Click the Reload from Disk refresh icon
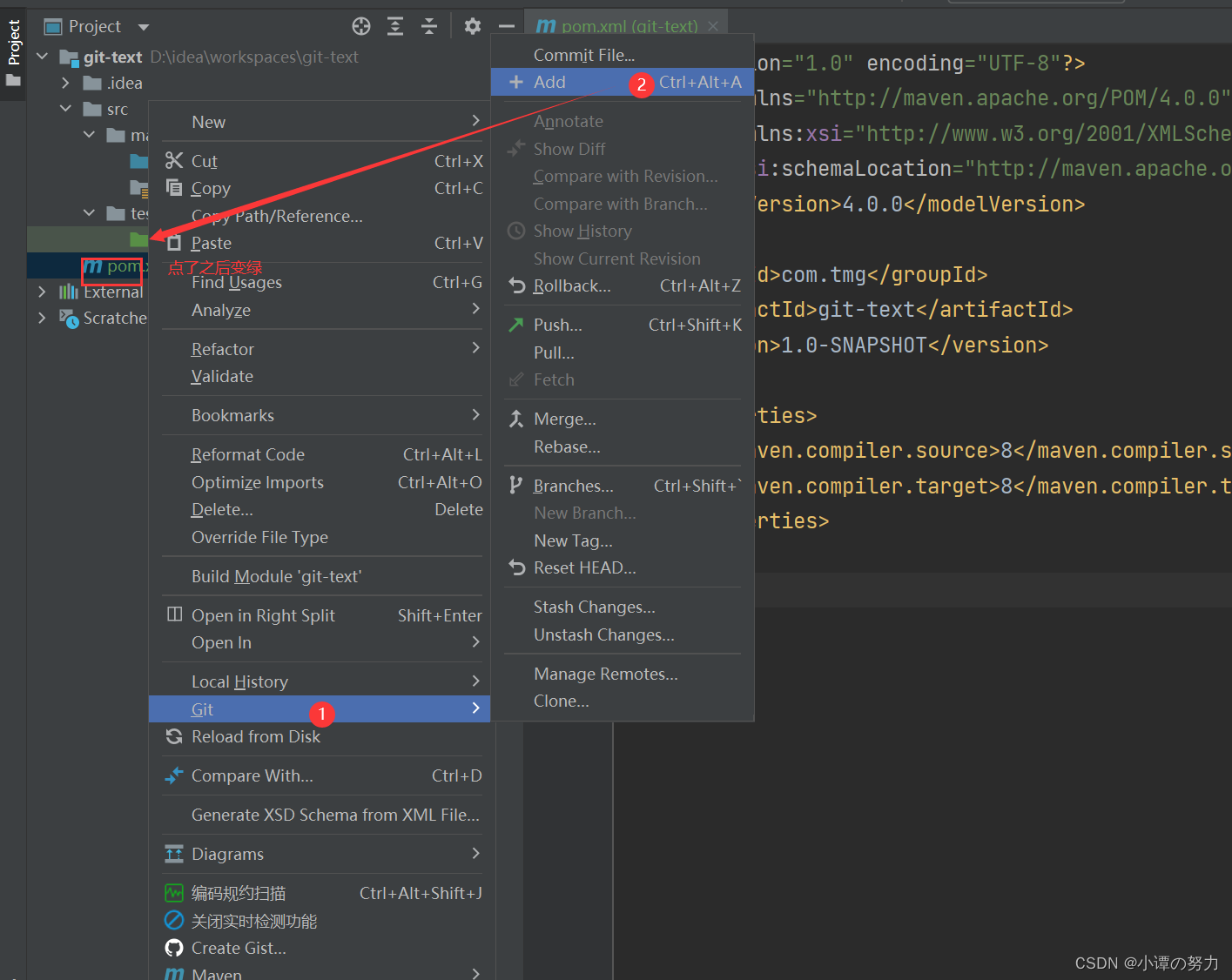 point(174,736)
